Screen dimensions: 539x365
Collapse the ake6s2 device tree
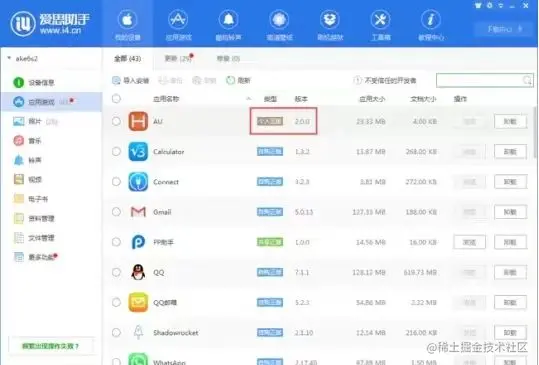tap(9, 58)
